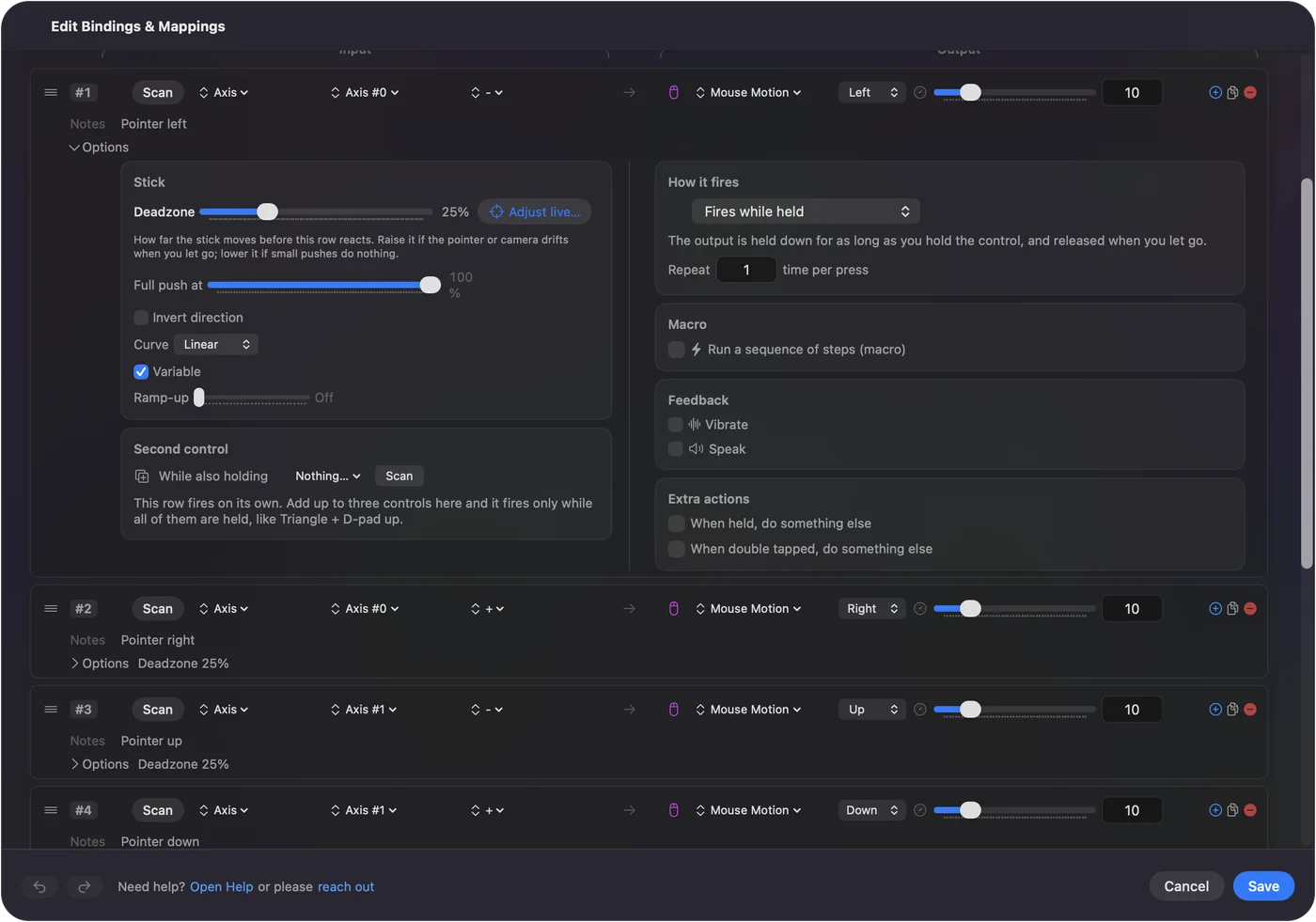The image size is (1316, 922).
Task: Open the Fires while held dropdown
Action: point(806,211)
